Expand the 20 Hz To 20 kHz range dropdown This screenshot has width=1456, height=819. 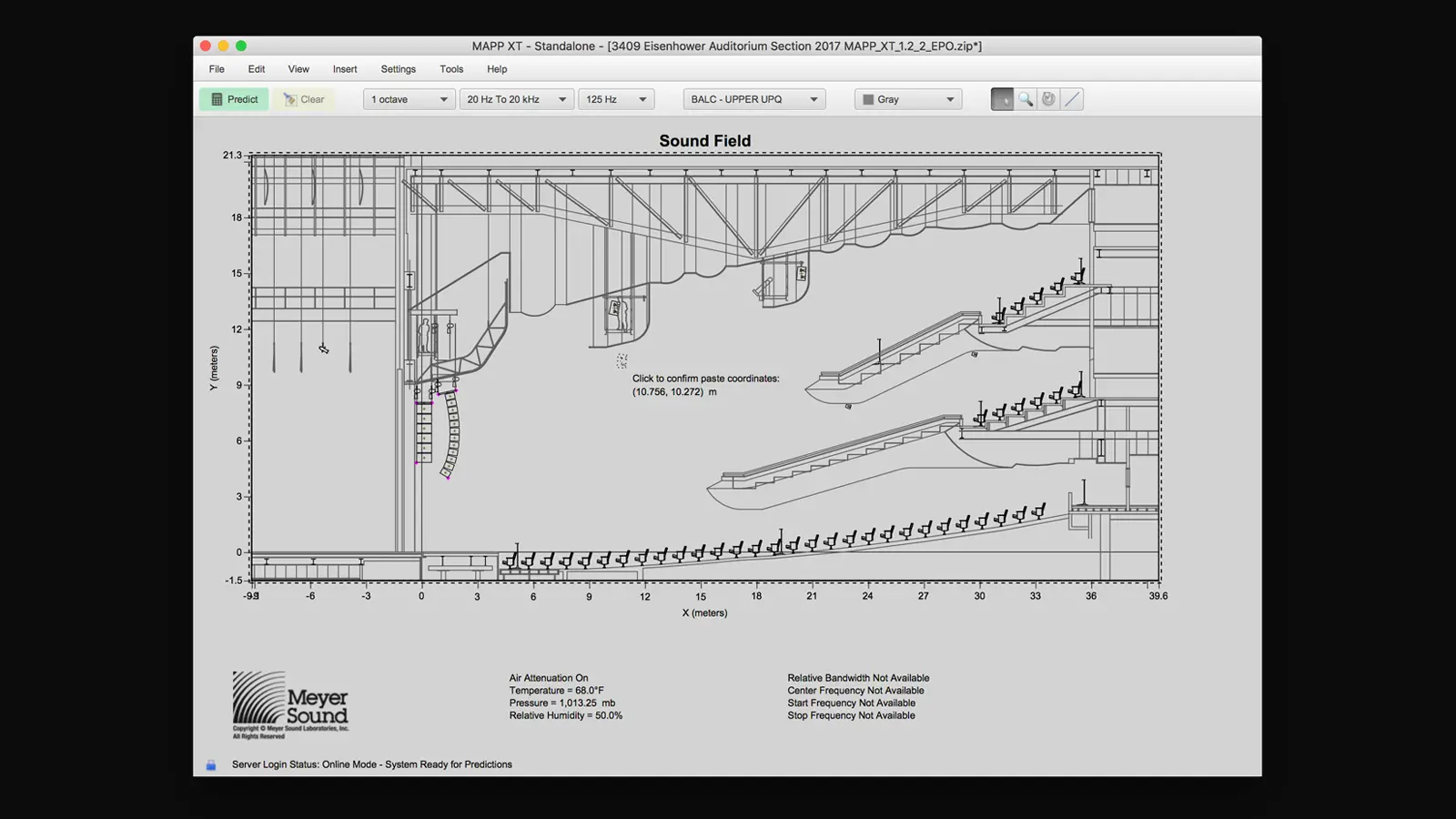(517, 99)
